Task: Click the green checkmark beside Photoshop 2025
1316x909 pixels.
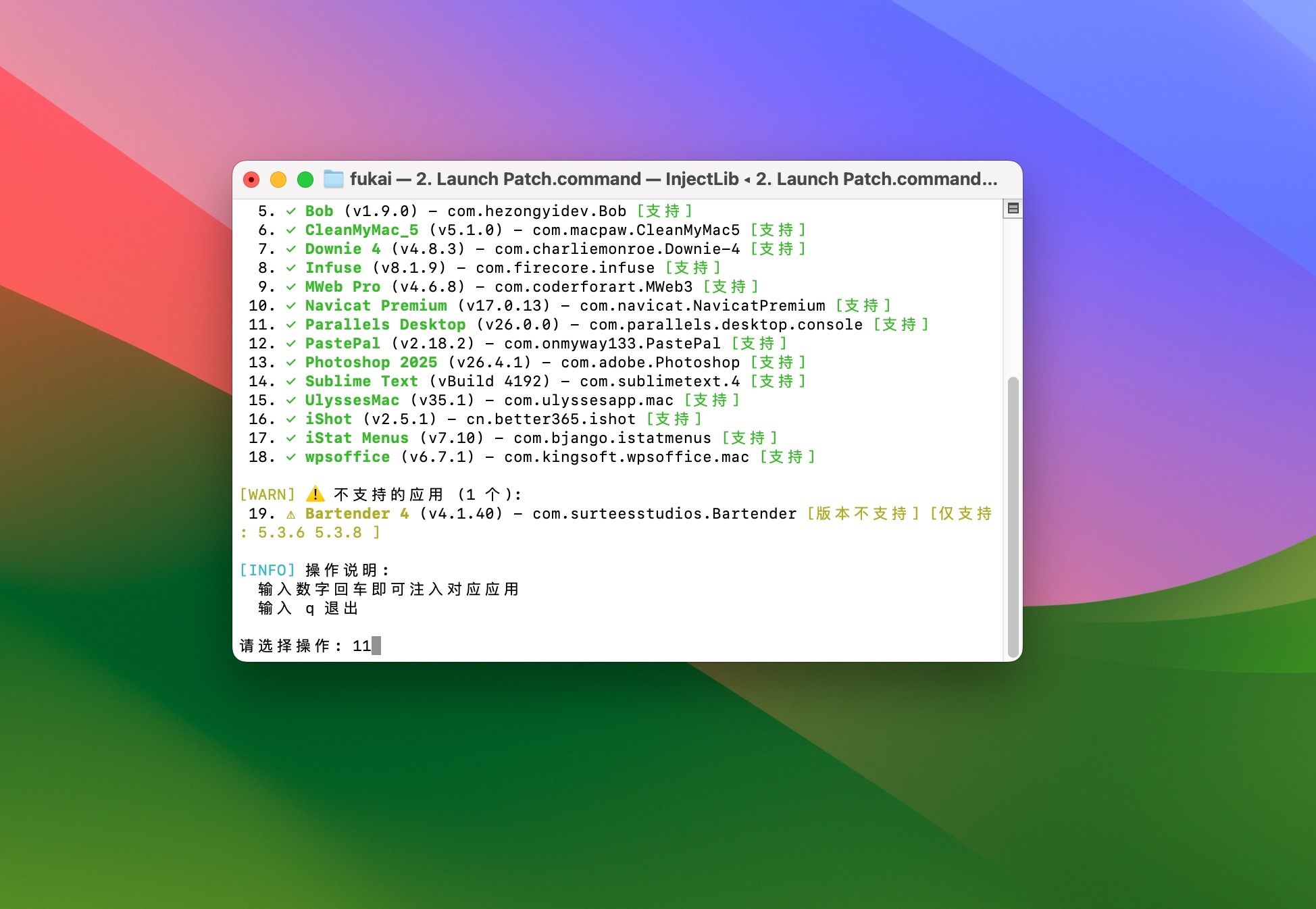Action: tap(290, 363)
